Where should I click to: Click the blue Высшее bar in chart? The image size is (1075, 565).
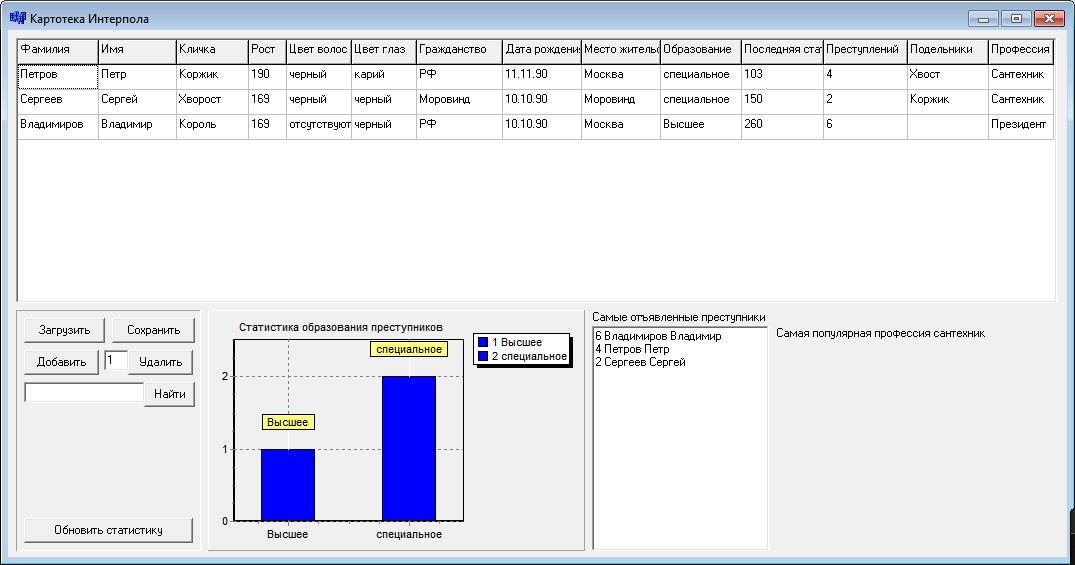[x=288, y=485]
